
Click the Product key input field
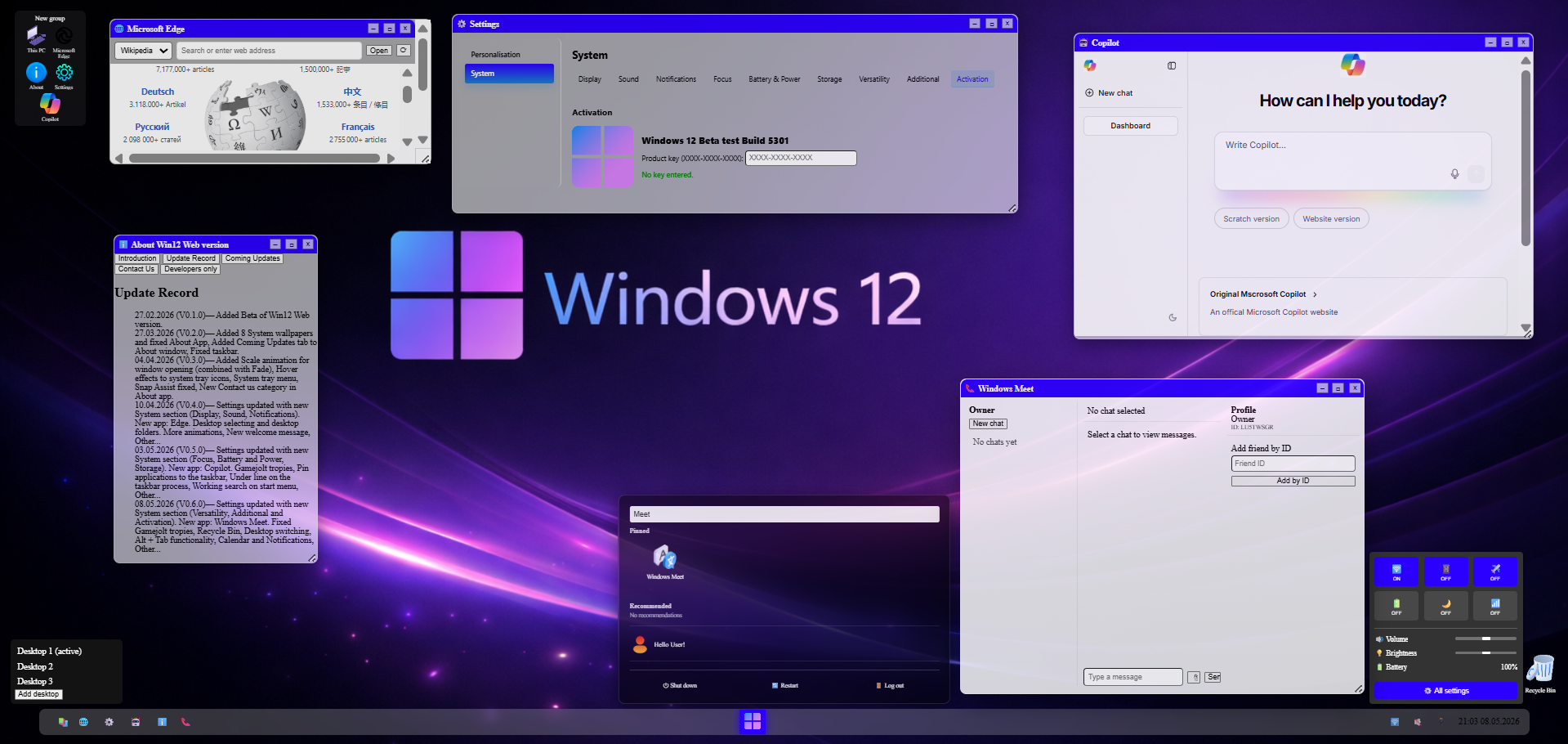[x=801, y=158]
